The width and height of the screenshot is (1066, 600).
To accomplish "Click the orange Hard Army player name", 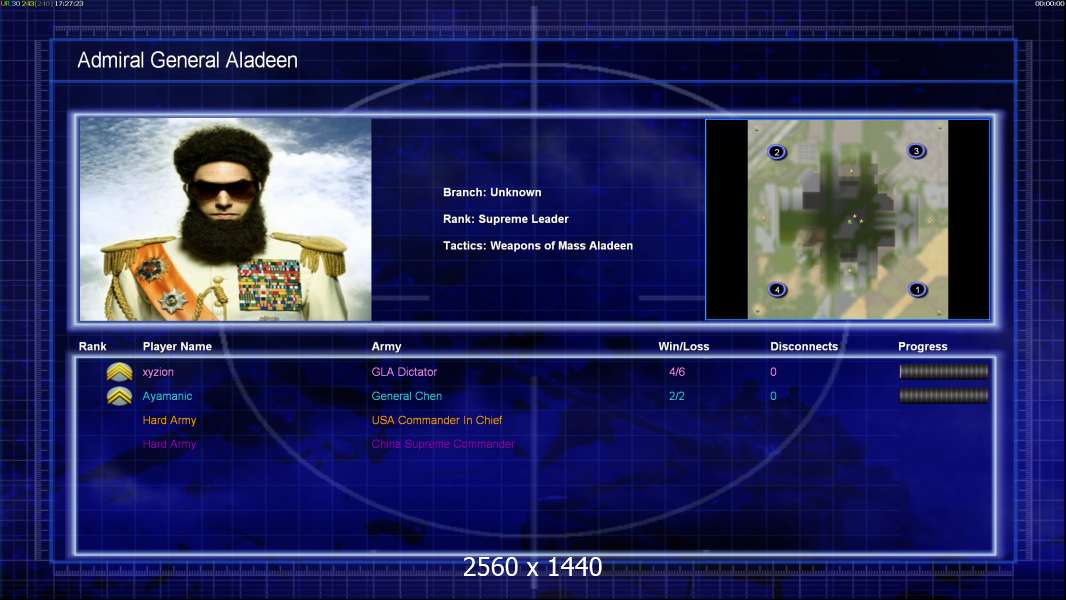I will [x=169, y=420].
